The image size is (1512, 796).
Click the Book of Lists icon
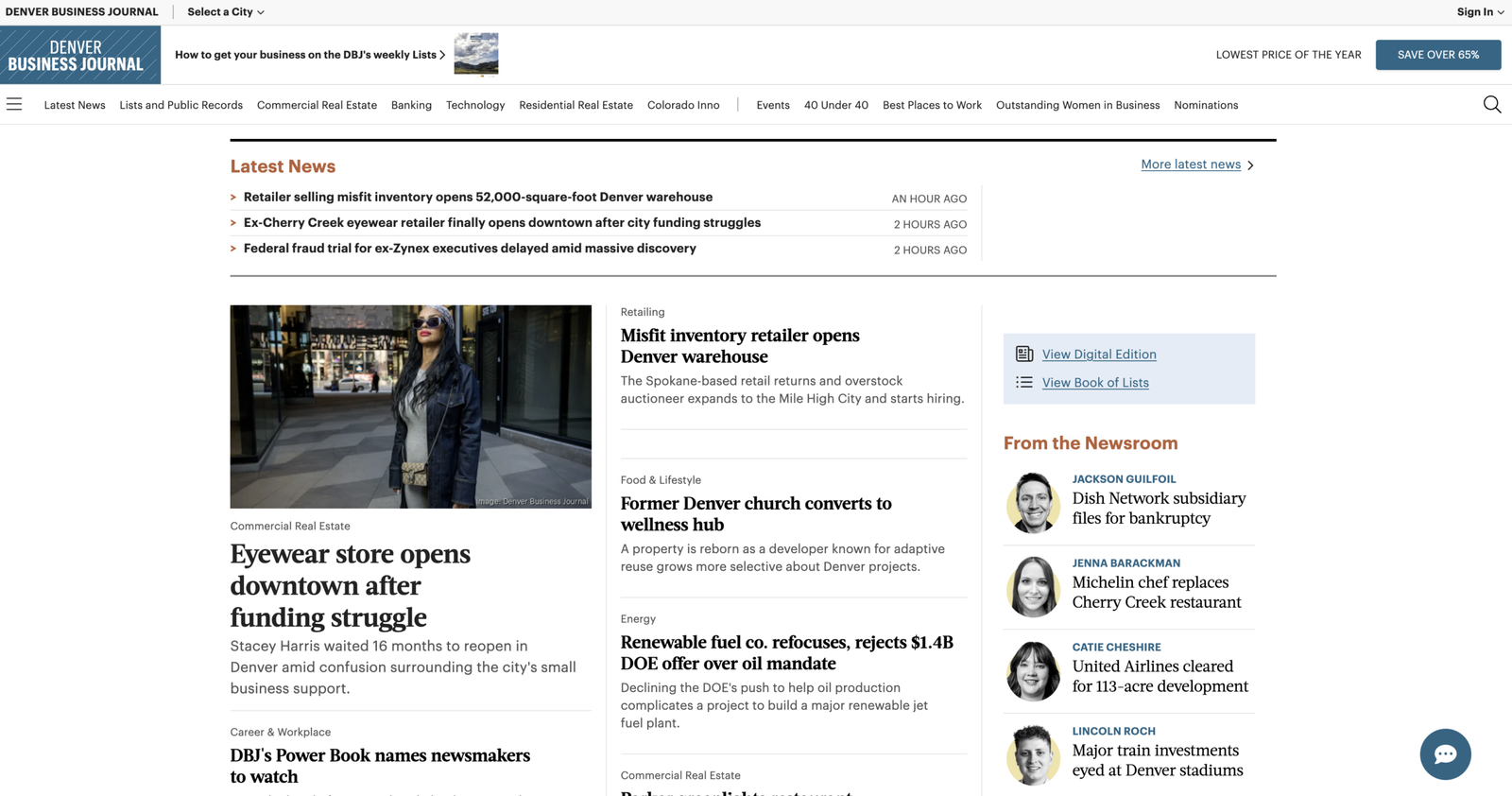coord(1024,383)
